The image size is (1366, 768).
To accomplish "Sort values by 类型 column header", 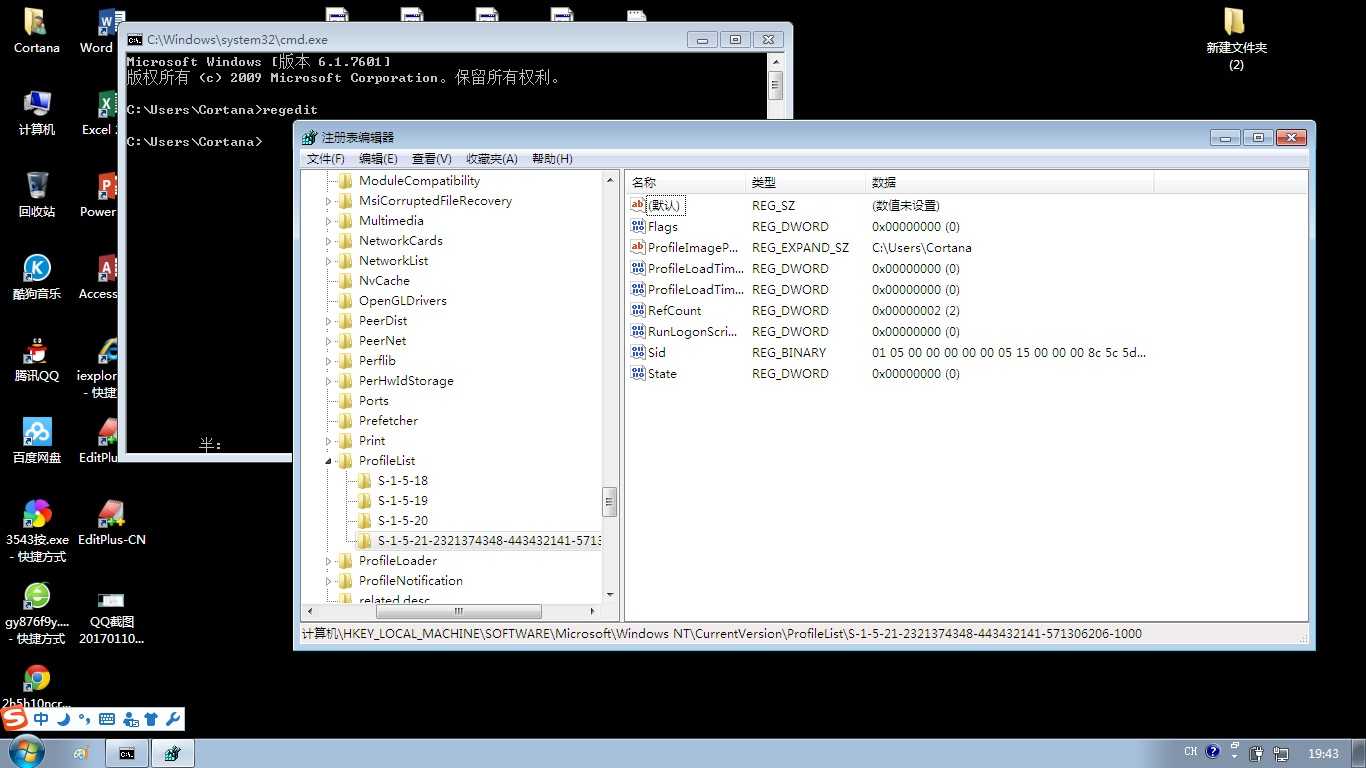I will point(806,183).
